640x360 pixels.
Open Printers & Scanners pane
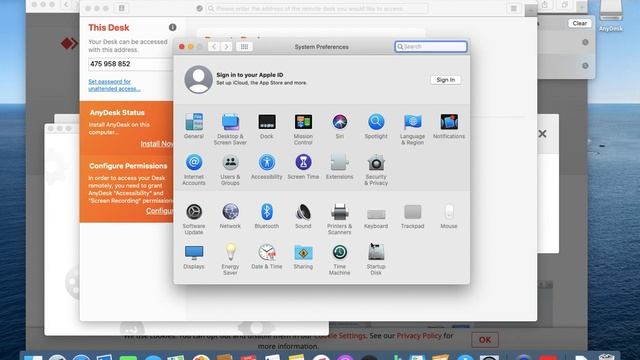pos(339,219)
